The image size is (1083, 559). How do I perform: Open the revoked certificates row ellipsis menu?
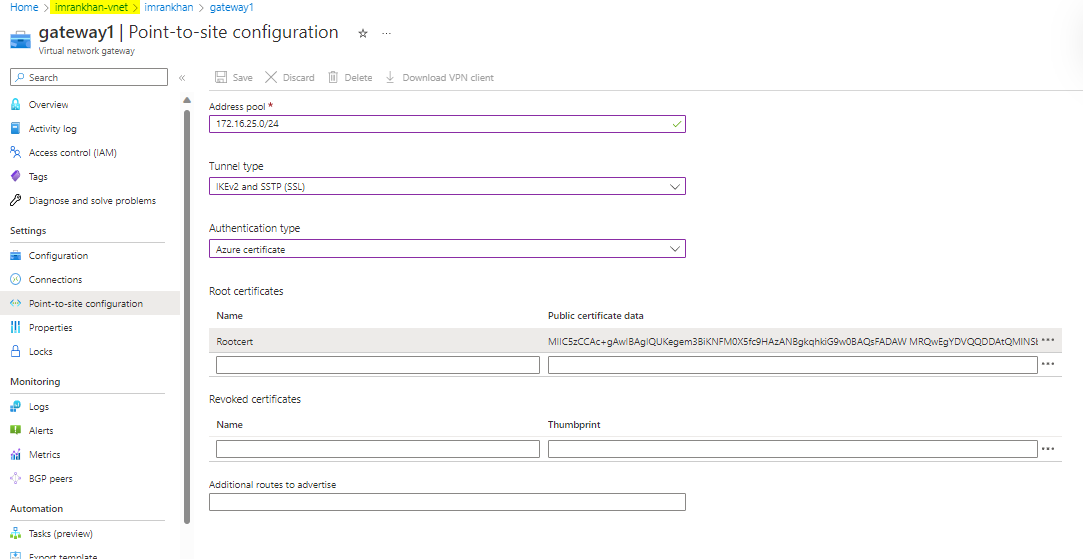coord(1048,449)
